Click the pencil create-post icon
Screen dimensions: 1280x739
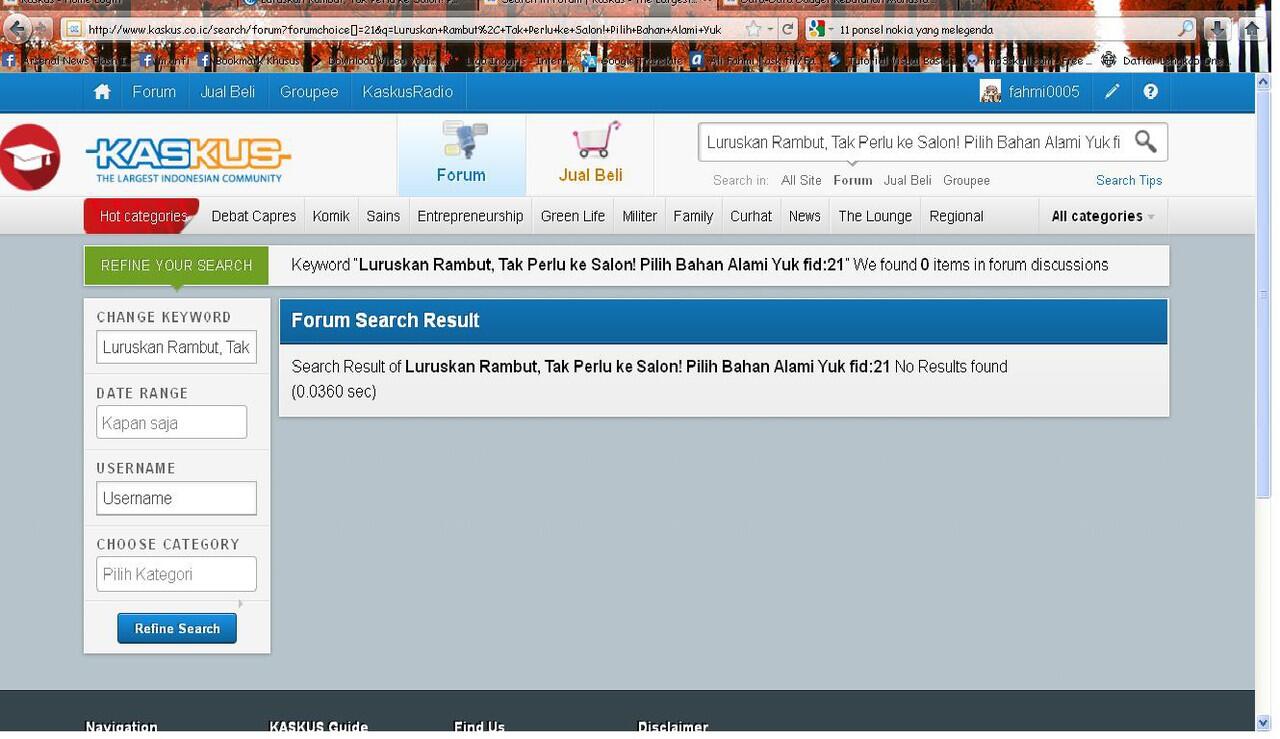click(x=1112, y=92)
